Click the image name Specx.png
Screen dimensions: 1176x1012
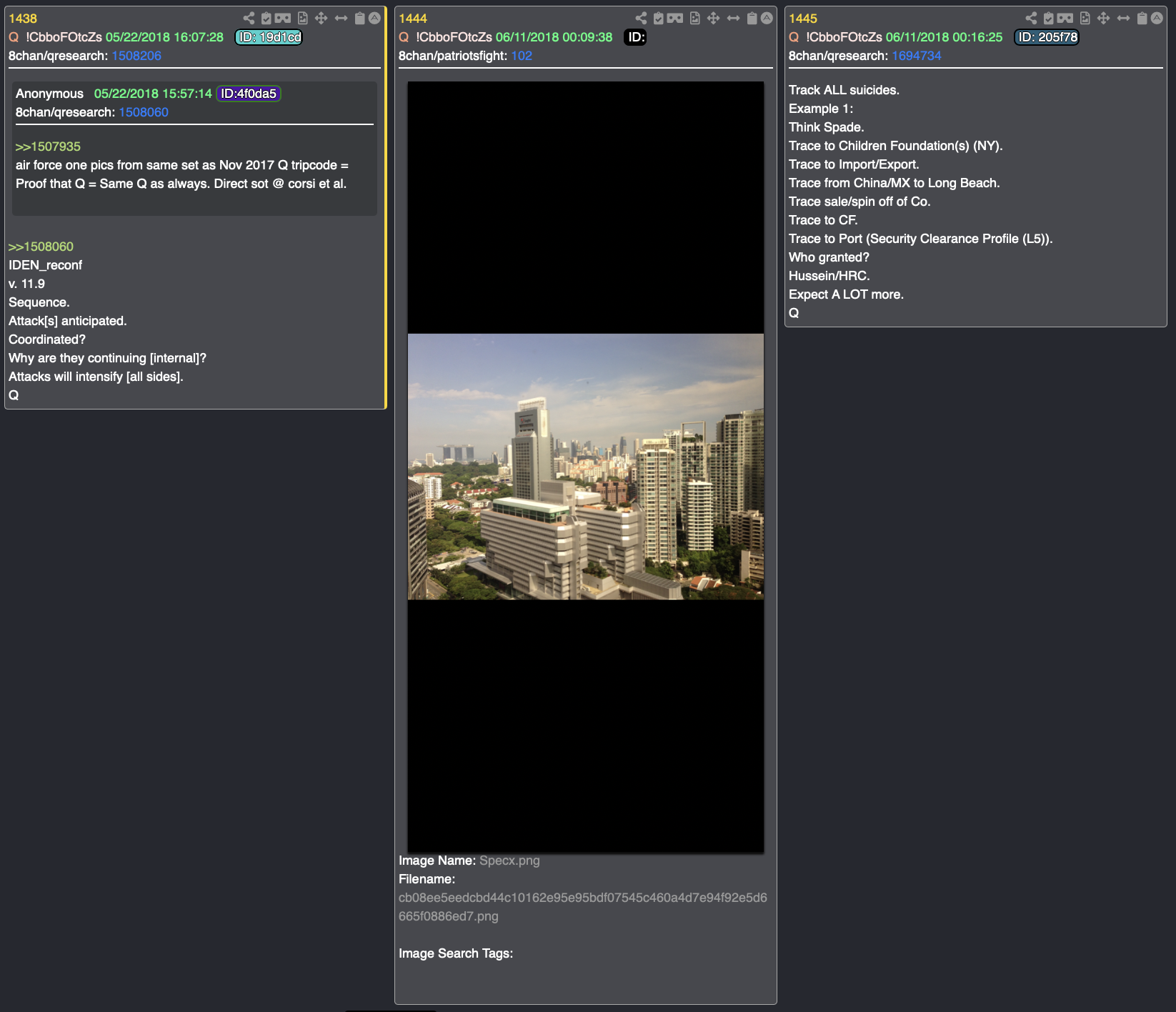(x=509, y=860)
